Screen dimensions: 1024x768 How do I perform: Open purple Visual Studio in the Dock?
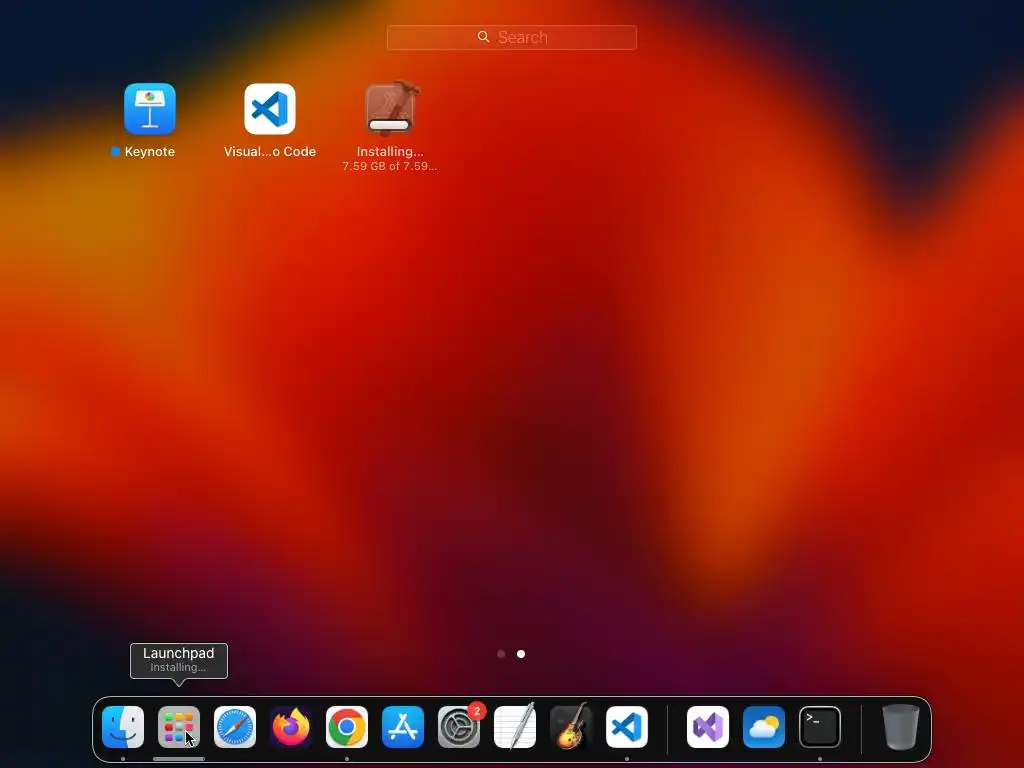point(708,727)
